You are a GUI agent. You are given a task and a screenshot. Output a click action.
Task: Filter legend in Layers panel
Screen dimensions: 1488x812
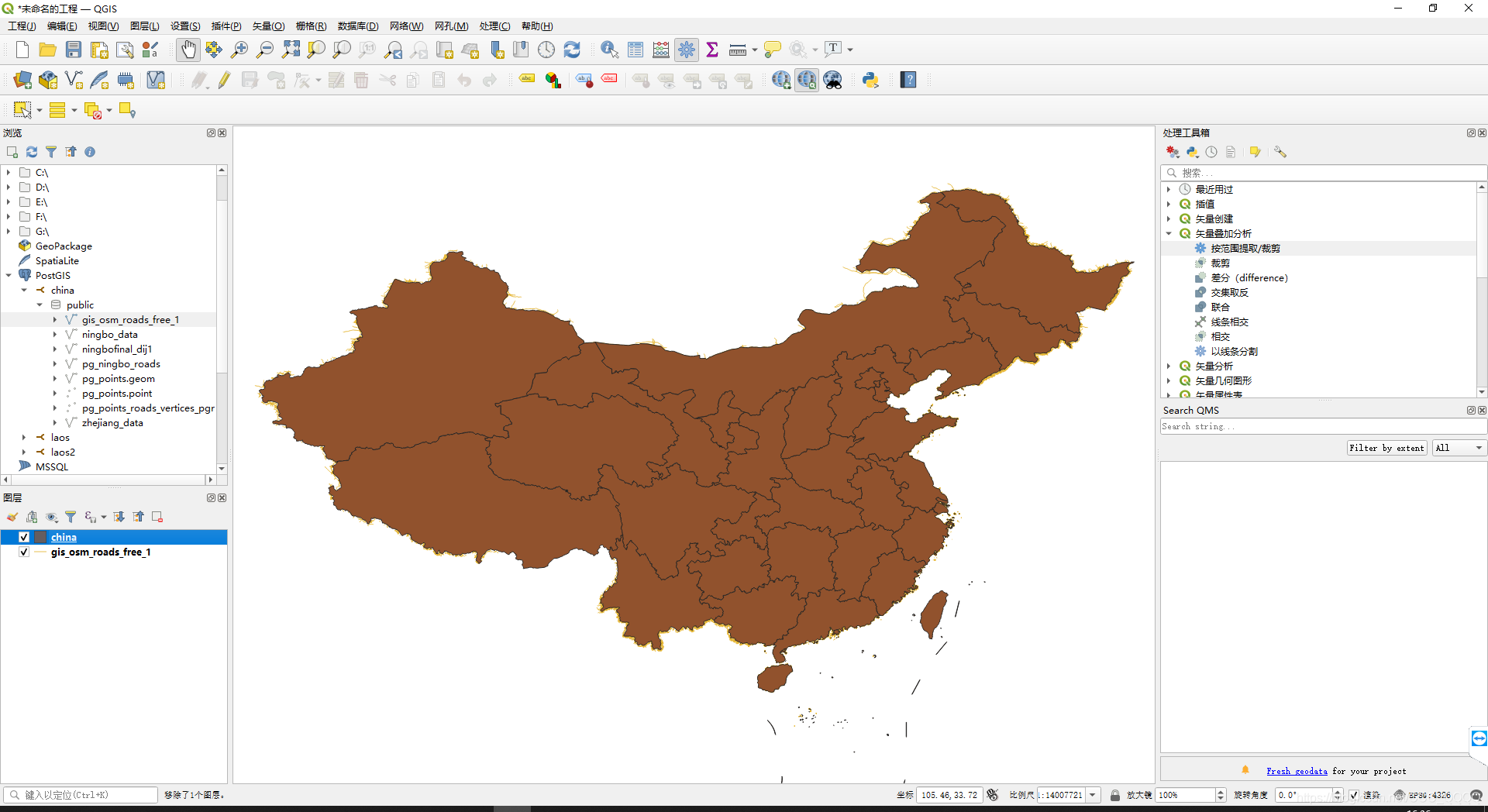point(71,517)
